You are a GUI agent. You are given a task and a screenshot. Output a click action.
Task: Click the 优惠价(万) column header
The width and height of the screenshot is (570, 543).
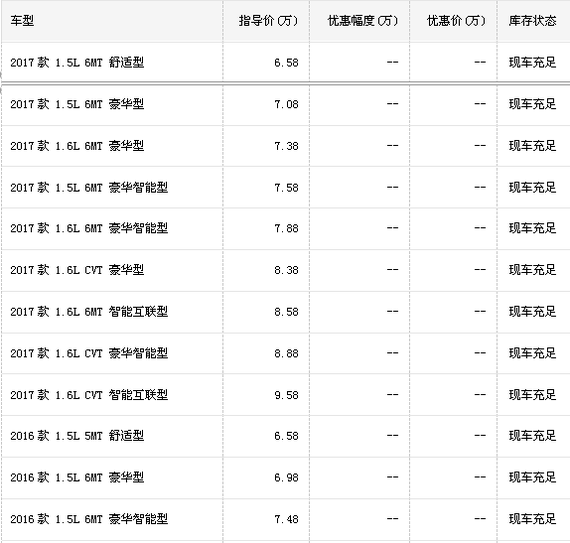(456, 21)
